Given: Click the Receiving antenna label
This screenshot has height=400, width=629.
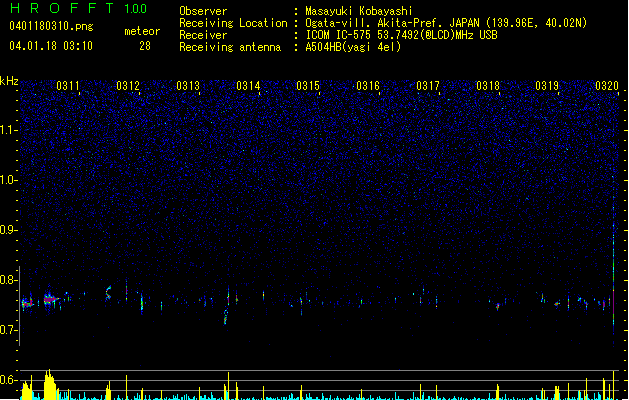Looking at the screenshot, I should (230, 47).
